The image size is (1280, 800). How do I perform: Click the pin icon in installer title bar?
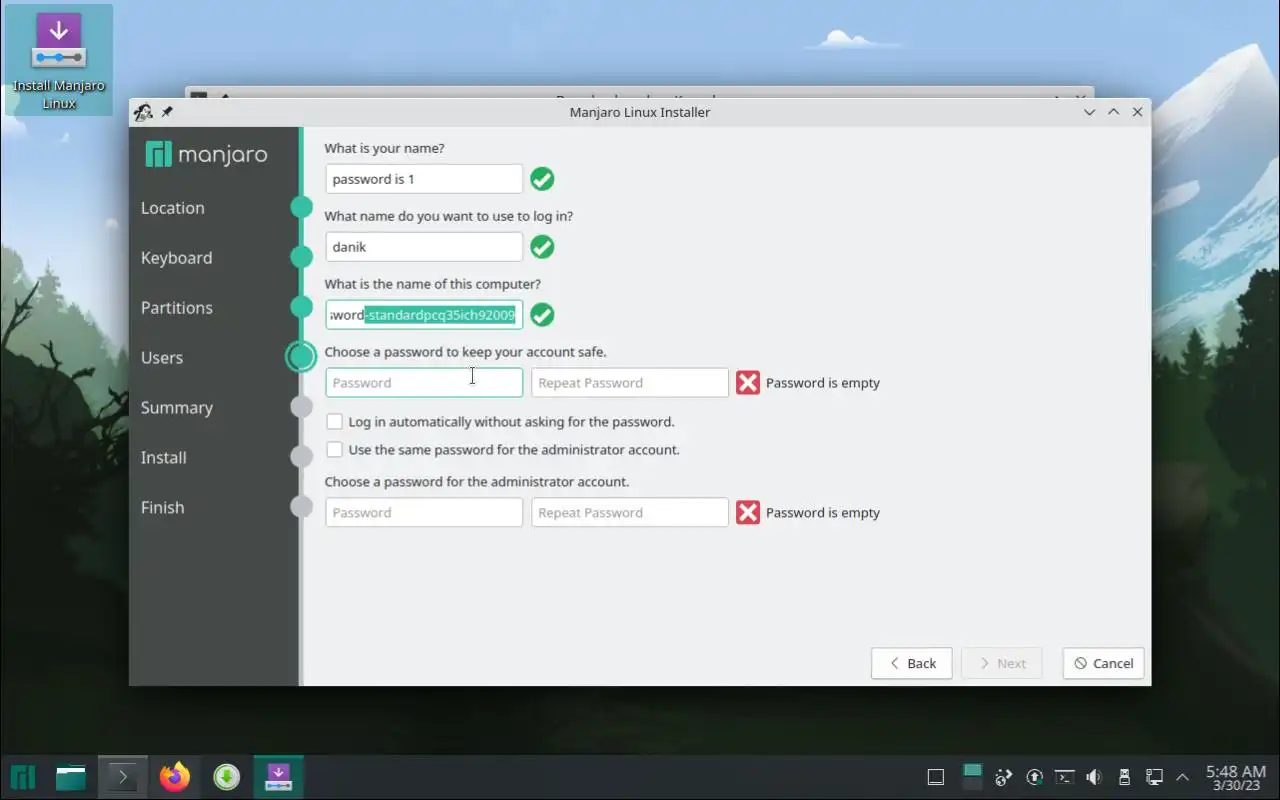(x=167, y=112)
